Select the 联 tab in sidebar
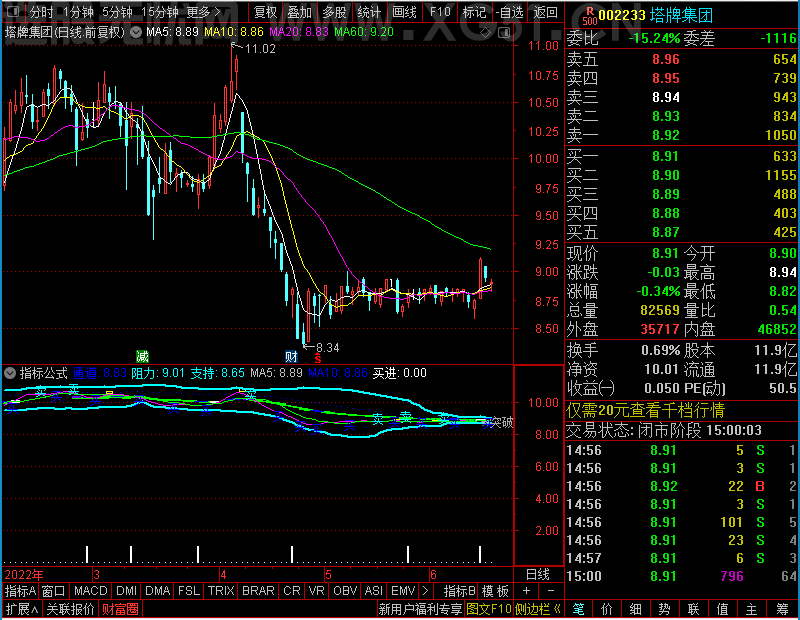This screenshot has height=620, width=800. pyautogui.click(x=693, y=609)
